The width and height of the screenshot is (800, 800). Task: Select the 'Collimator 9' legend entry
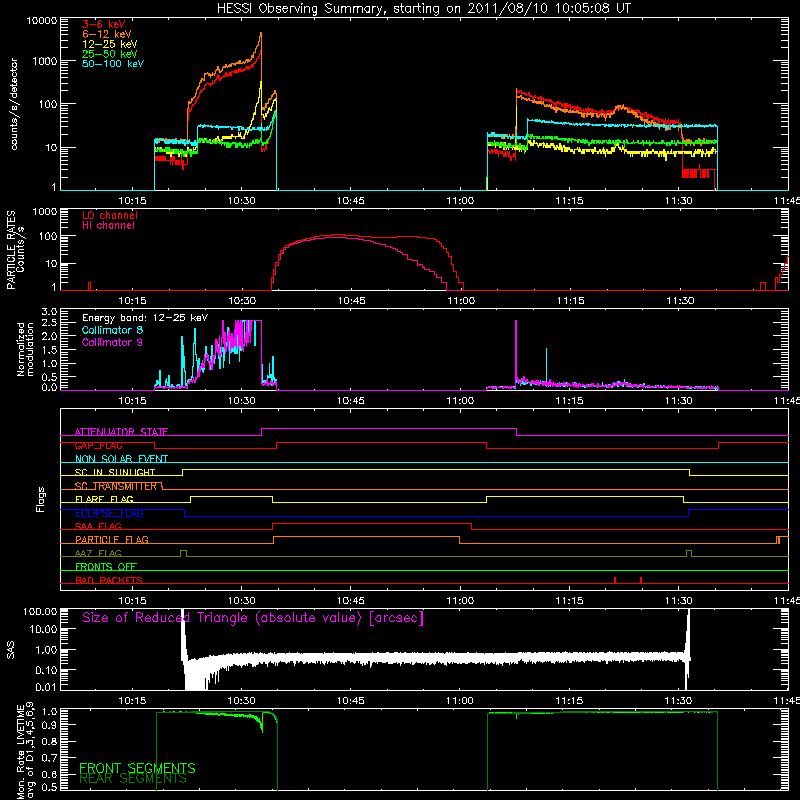(112, 342)
